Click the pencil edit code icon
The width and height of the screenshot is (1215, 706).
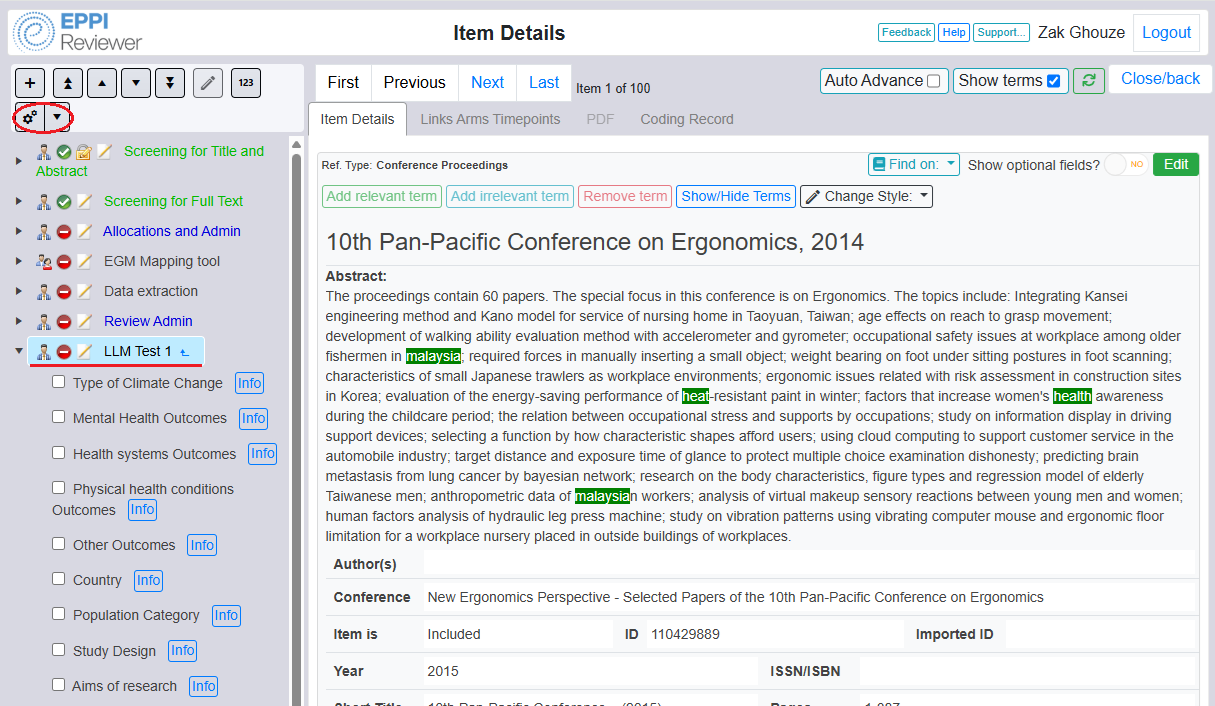(x=208, y=83)
